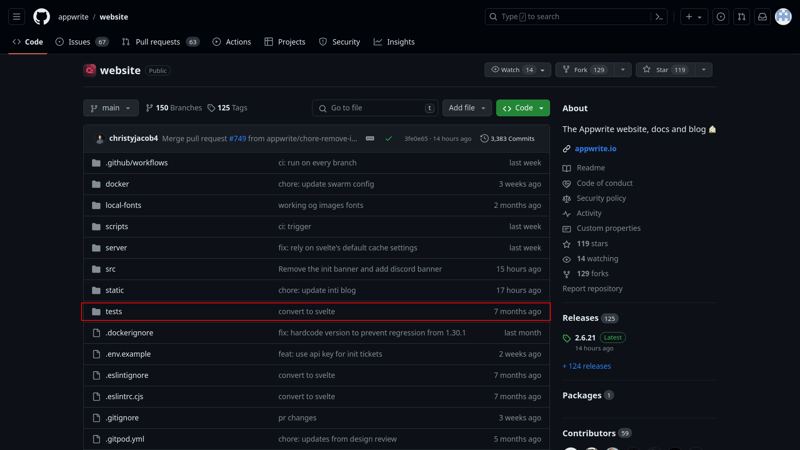
Task: Click the history clock icon by Commits
Action: coord(484,139)
